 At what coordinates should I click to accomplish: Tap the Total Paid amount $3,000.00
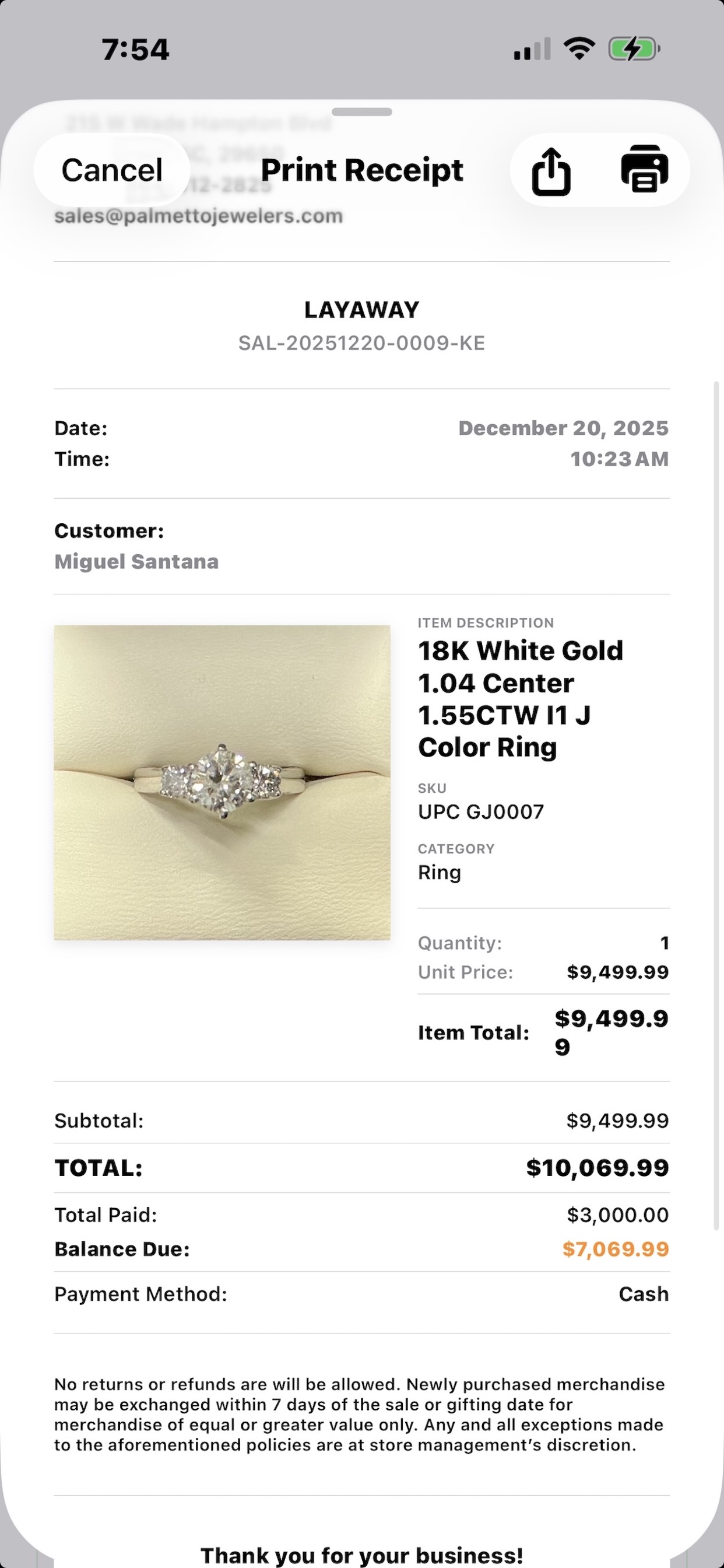point(617,1215)
